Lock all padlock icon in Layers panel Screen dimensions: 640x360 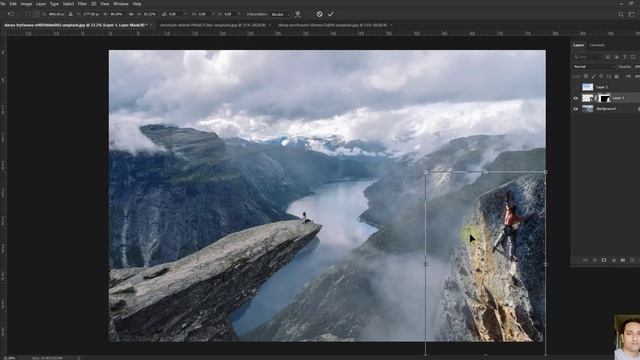coord(617,76)
